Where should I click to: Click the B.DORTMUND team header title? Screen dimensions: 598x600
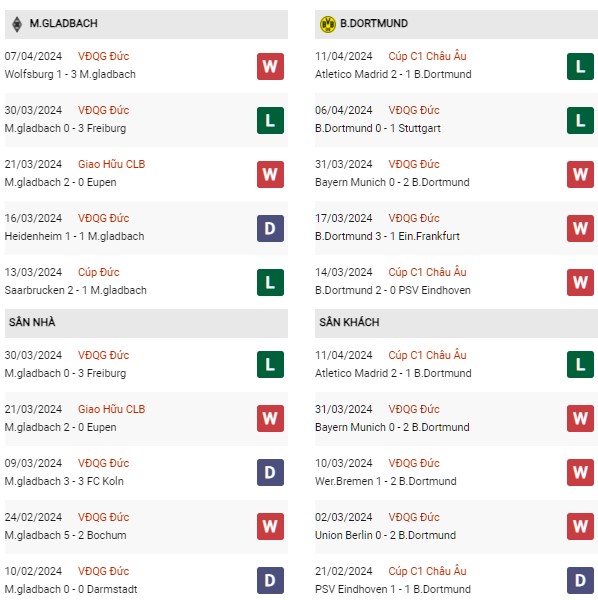click(374, 24)
